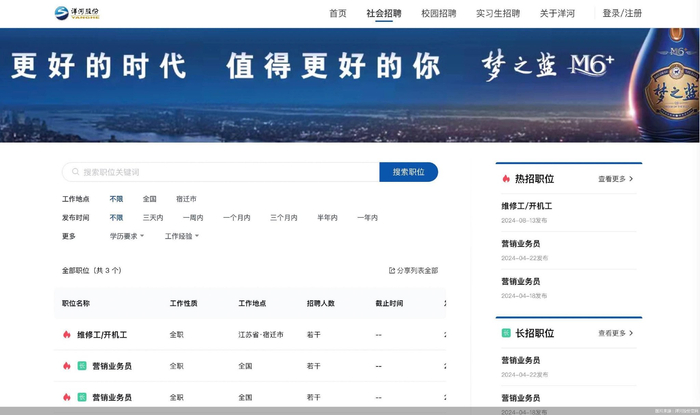Open 校园招聘 navigation tab

439,13
